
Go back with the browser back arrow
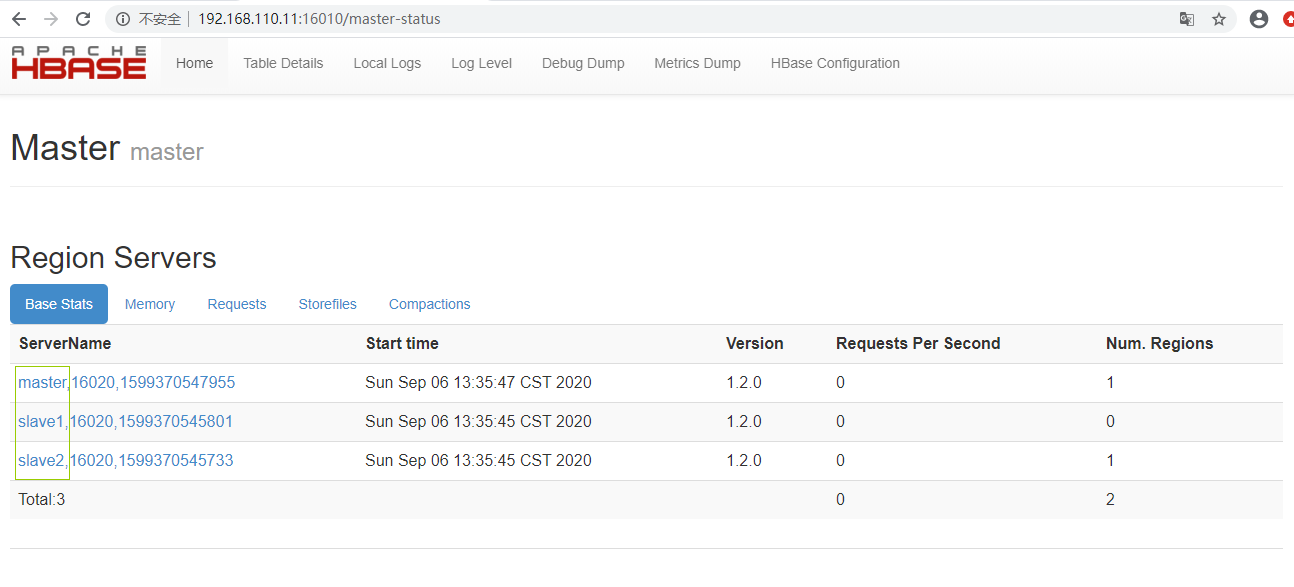[x=19, y=19]
